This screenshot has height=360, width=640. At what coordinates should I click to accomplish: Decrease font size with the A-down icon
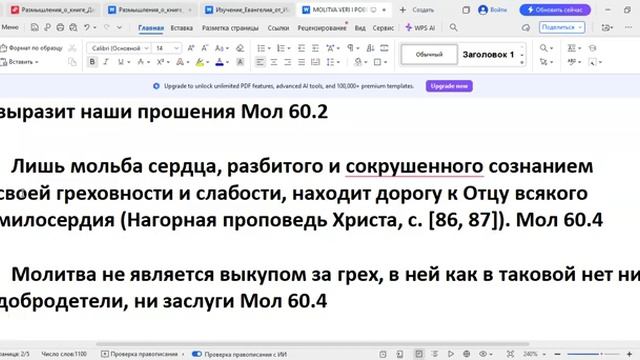204,48
